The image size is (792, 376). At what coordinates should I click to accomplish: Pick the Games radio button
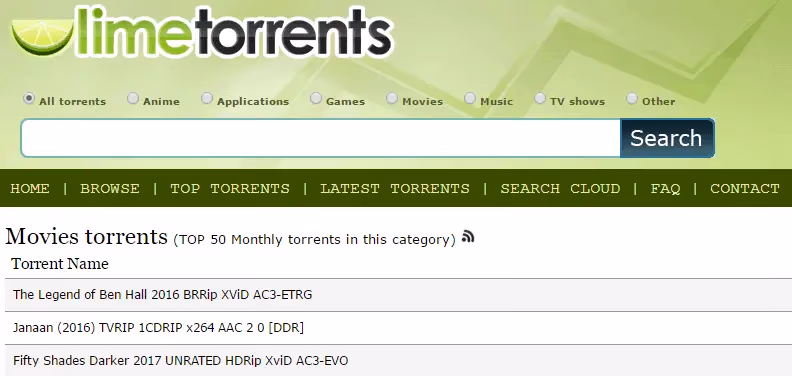(x=316, y=98)
